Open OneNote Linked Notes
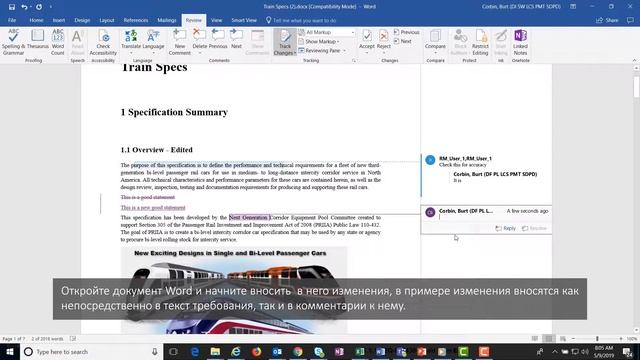This screenshot has height=360, width=640. coord(520,42)
